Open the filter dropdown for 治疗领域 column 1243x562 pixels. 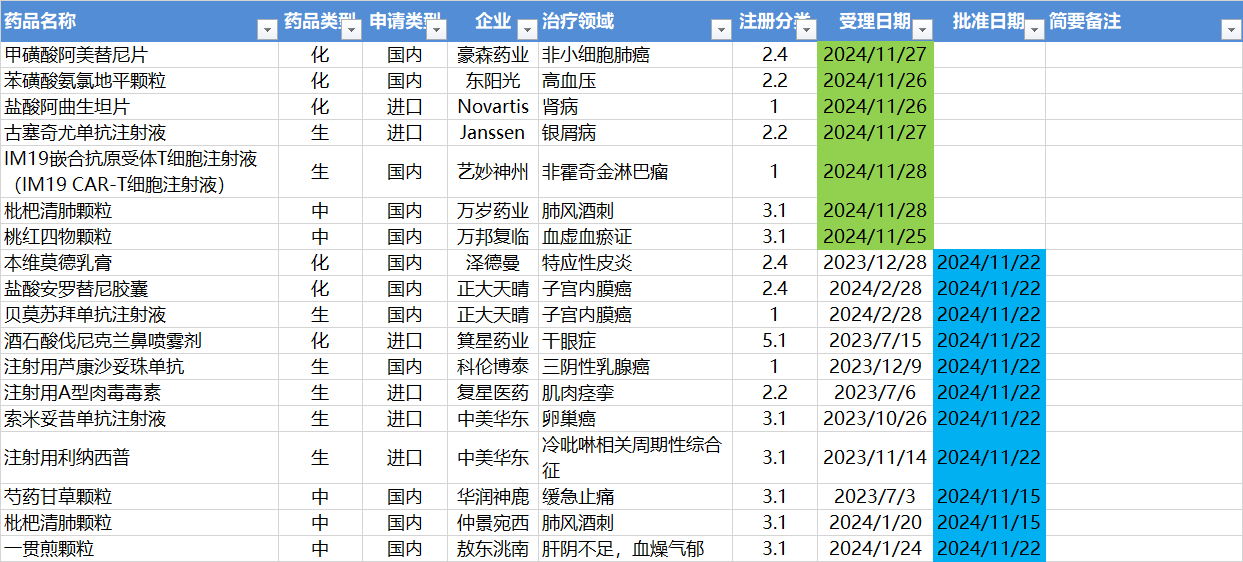(720, 30)
